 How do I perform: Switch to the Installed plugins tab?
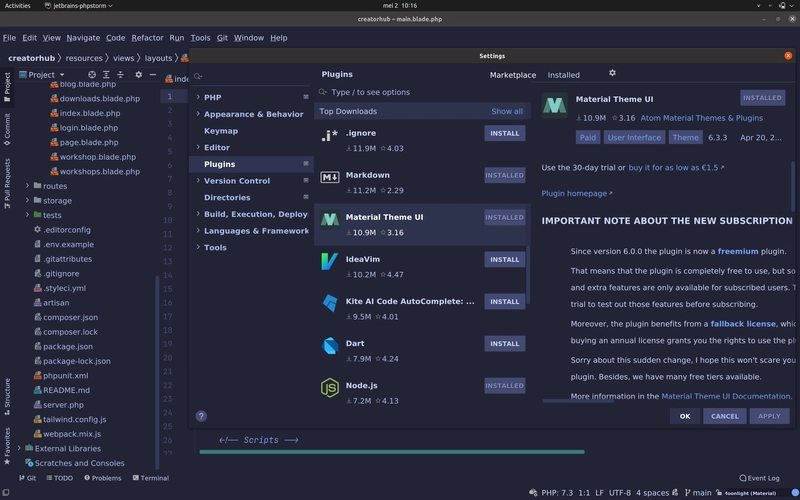563,75
